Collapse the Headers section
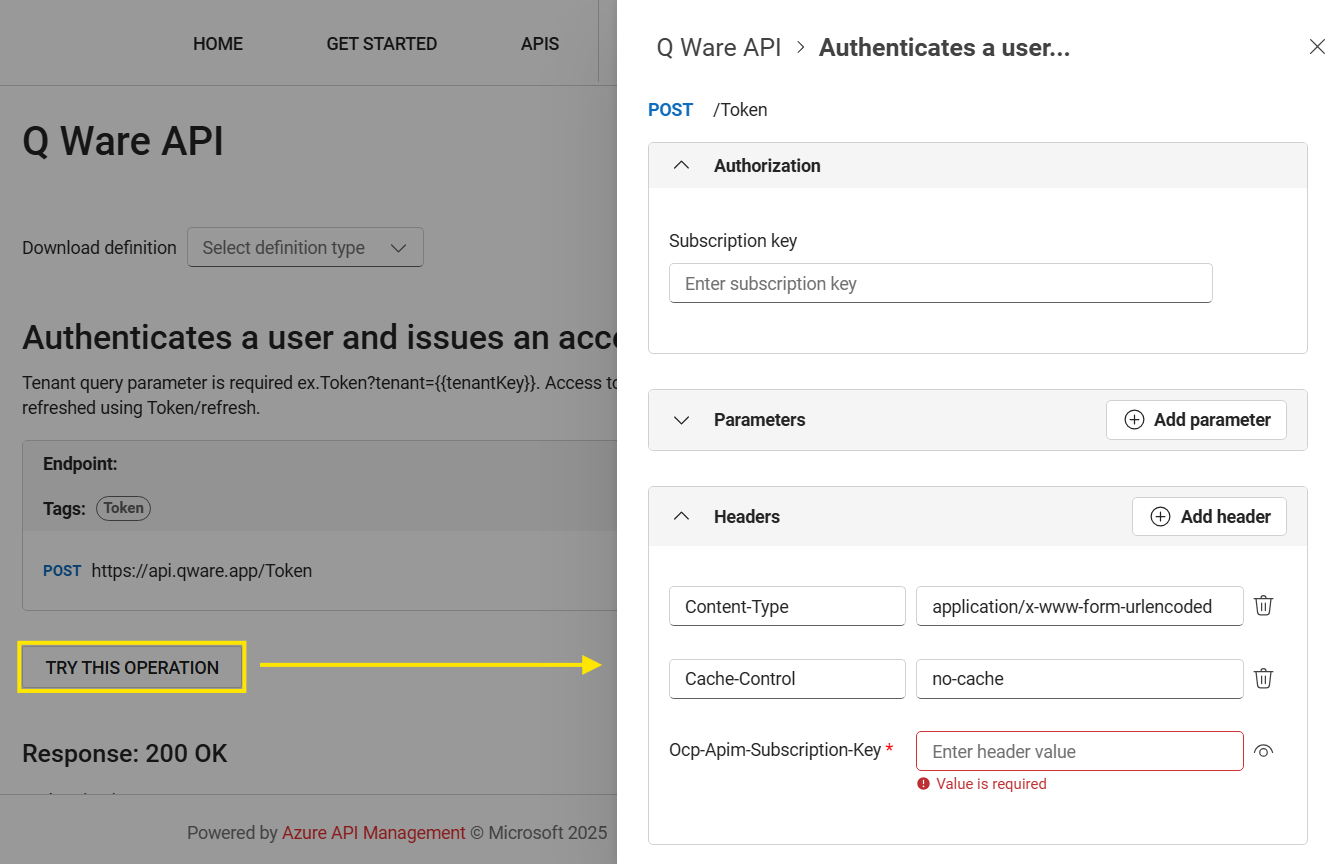The image size is (1332, 864). click(682, 517)
